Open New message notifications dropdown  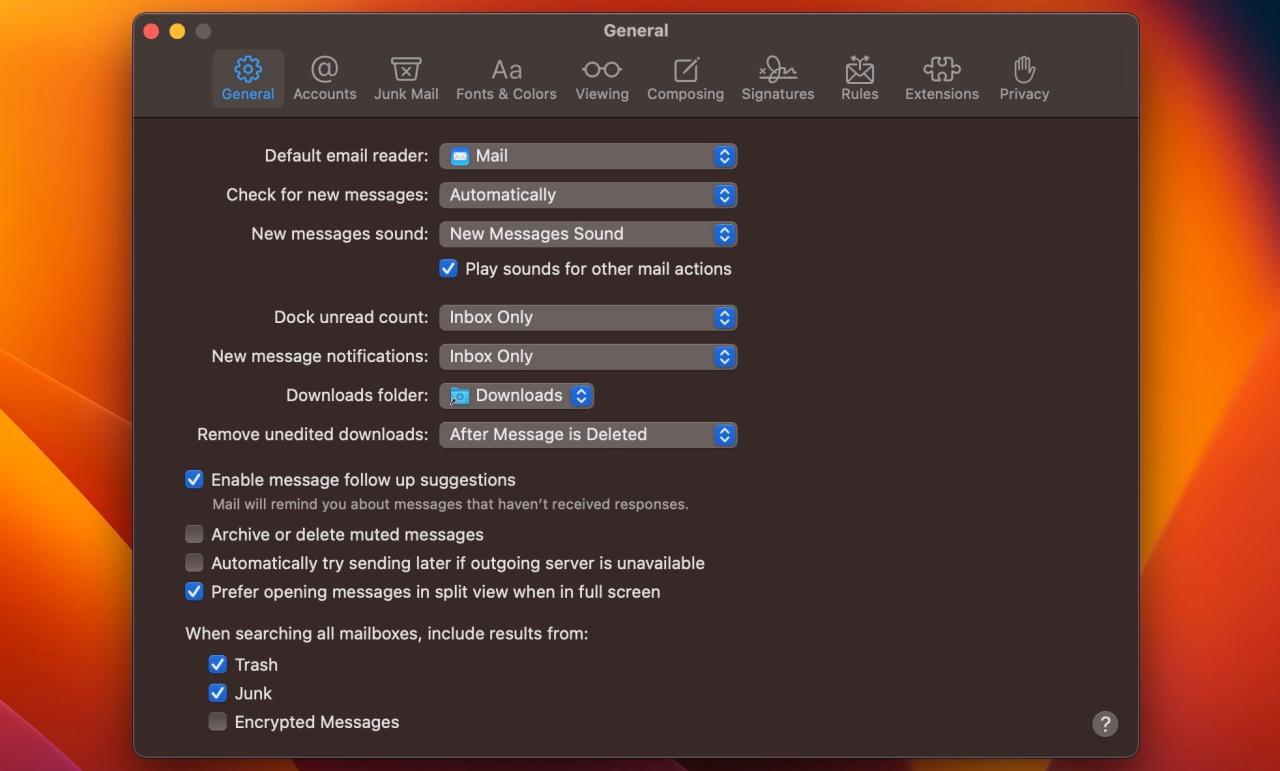click(588, 356)
